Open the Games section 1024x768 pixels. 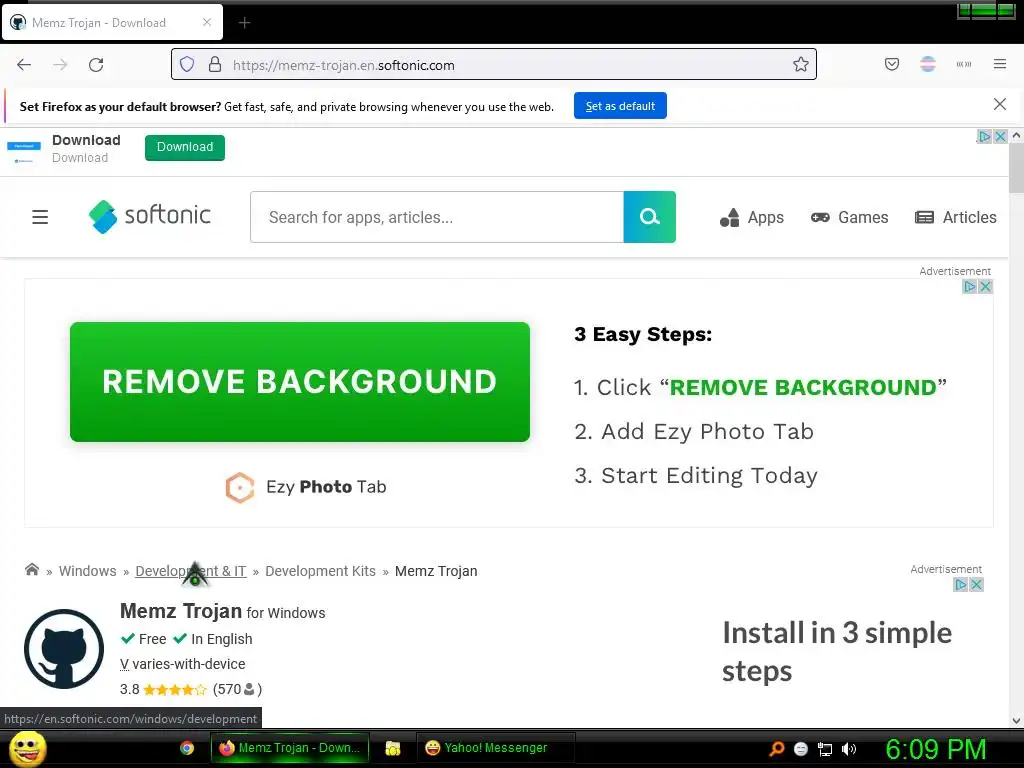click(x=849, y=217)
